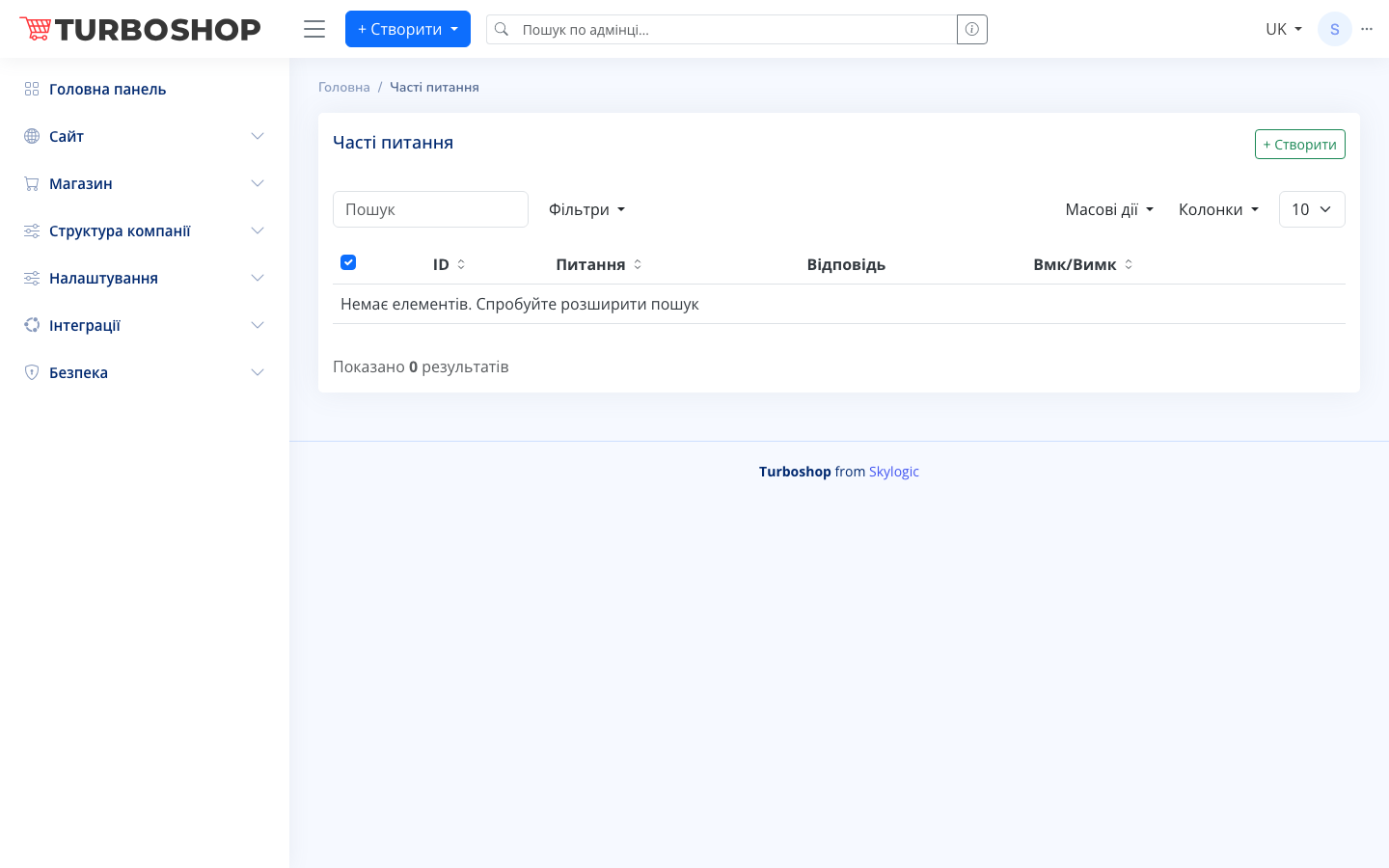
Task: Toggle the select-all checkbox in table header
Action: [348, 262]
